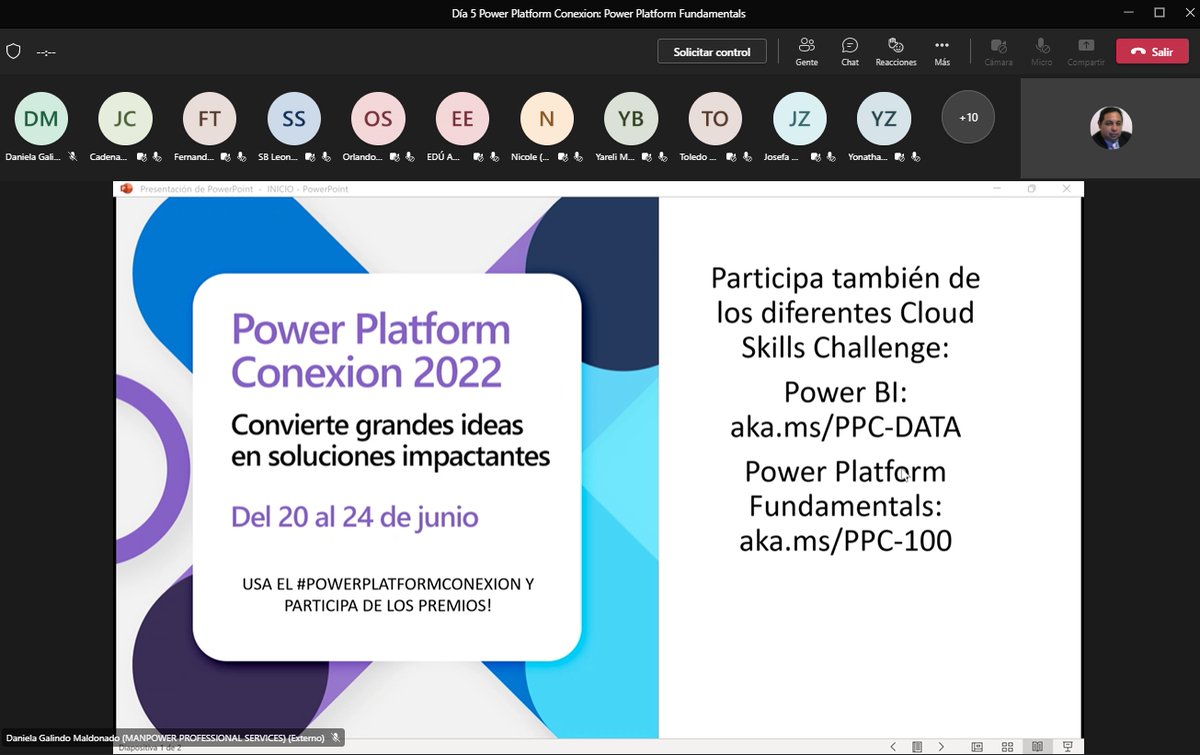
Task: Leave the meeting with Salir
Action: click(x=1152, y=51)
